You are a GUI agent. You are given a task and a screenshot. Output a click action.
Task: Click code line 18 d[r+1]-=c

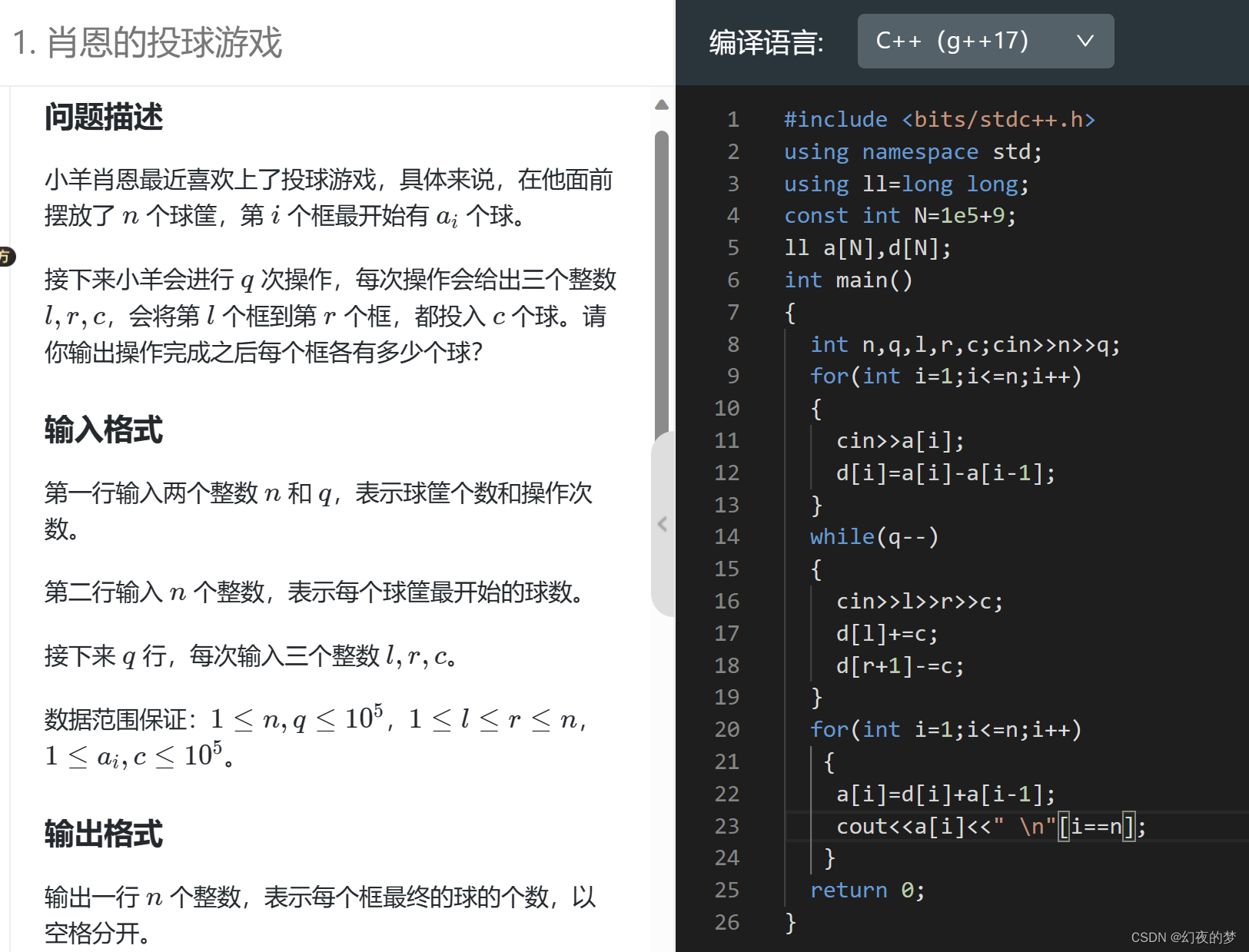pyautogui.click(x=900, y=666)
